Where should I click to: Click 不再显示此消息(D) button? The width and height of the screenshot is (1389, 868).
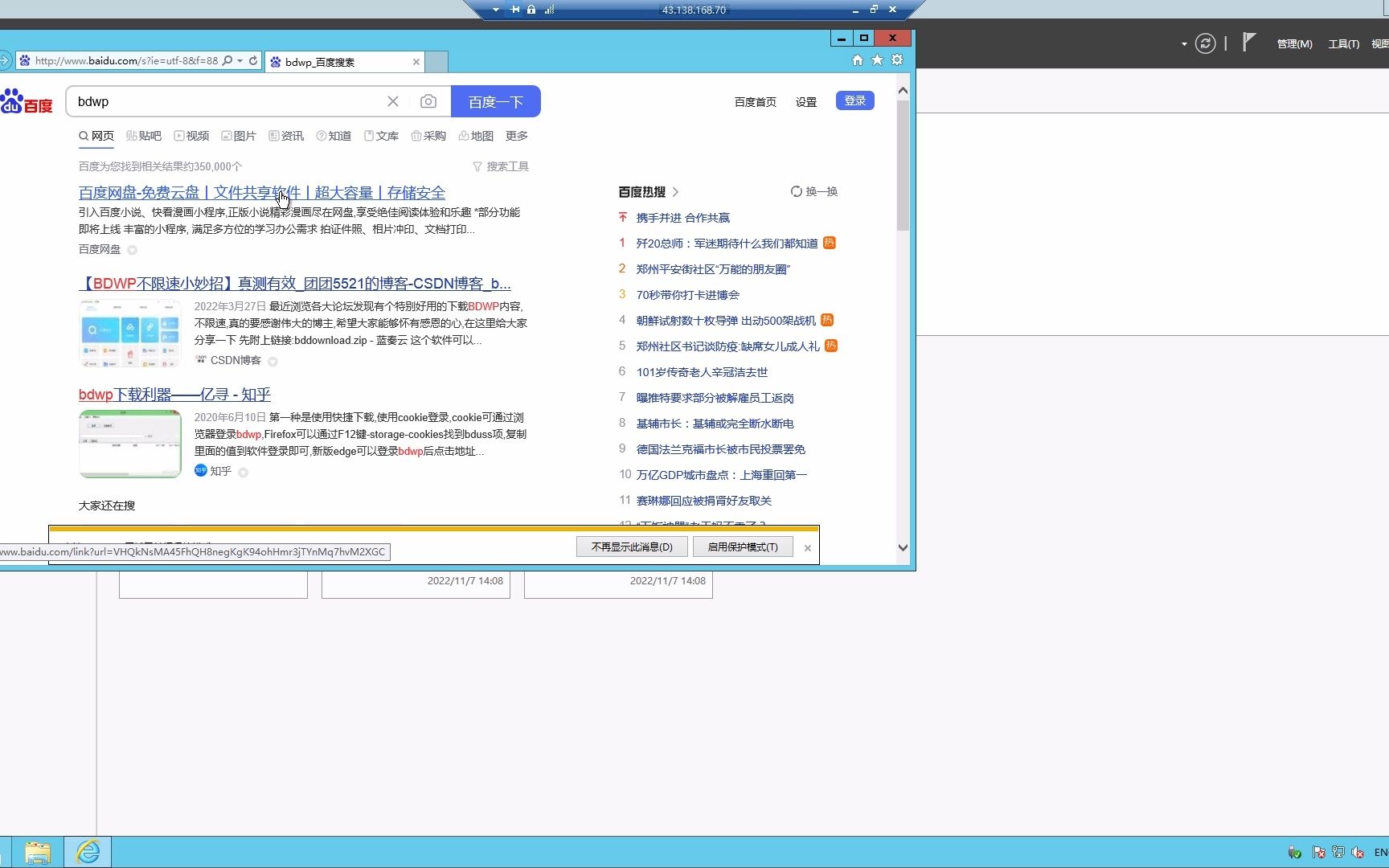(x=632, y=547)
